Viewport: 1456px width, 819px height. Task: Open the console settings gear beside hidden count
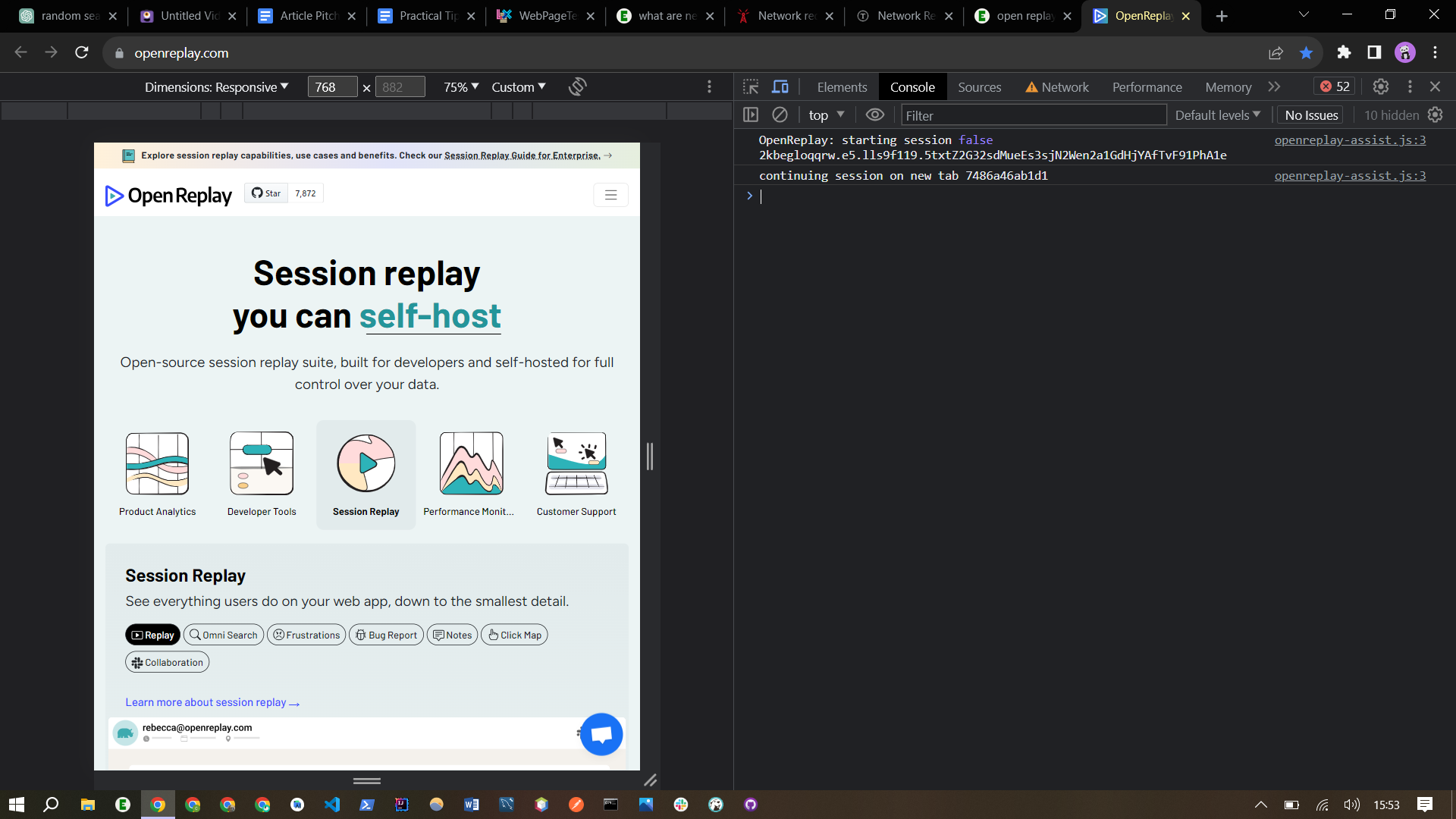click(x=1436, y=115)
